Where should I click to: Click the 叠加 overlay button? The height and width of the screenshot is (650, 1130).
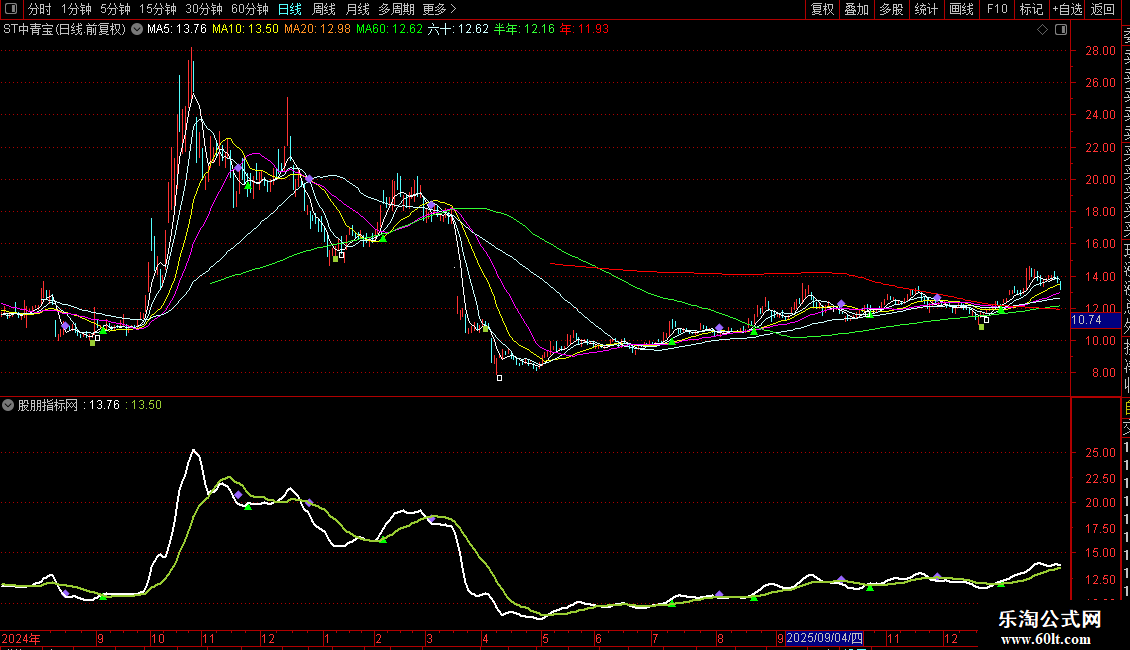[x=857, y=9]
